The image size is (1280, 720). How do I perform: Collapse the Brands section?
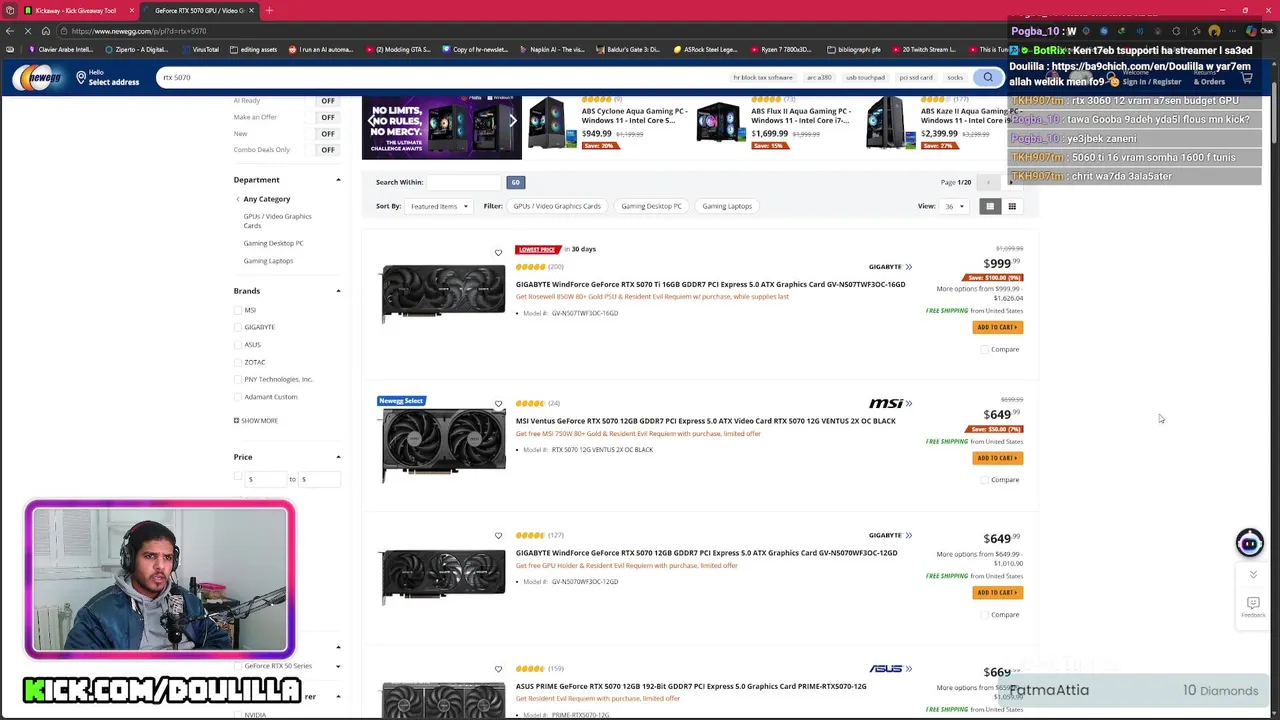pyautogui.click(x=338, y=291)
